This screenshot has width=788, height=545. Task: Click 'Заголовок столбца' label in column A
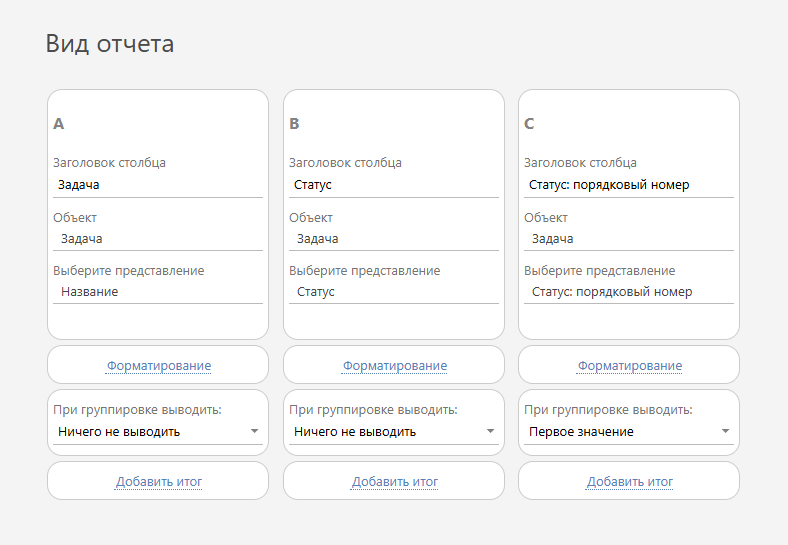coord(109,163)
